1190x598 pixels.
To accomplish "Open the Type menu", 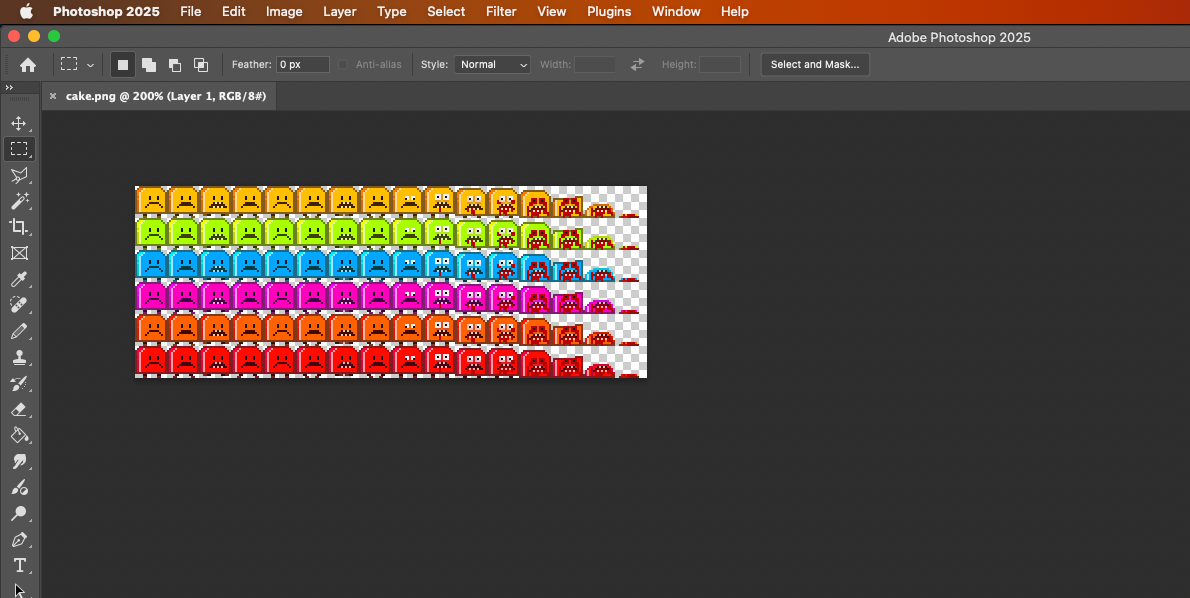I will point(392,11).
